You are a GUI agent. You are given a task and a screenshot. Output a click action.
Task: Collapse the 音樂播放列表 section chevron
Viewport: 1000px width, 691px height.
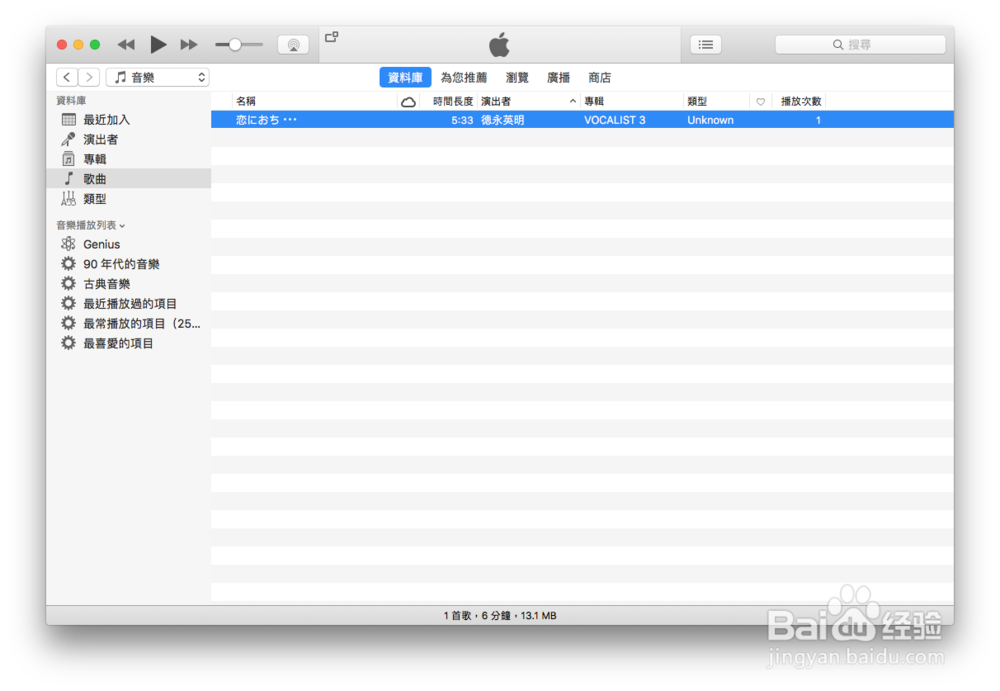pos(122,226)
